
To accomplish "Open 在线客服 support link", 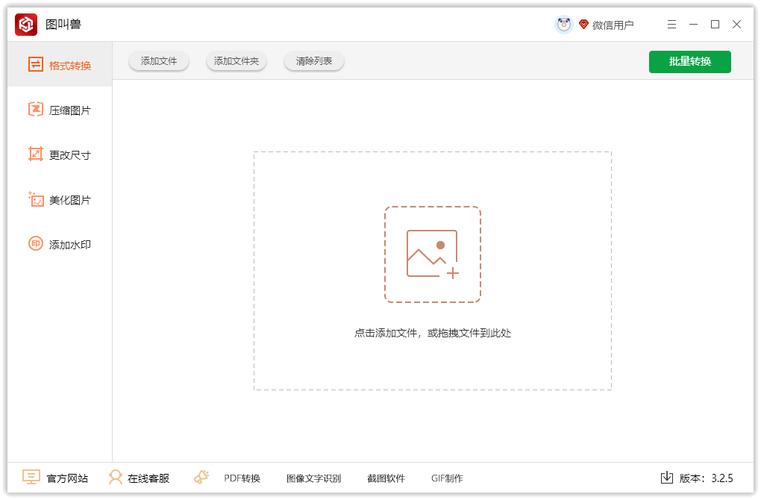I will pyautogui.click(x=149, y=479).
